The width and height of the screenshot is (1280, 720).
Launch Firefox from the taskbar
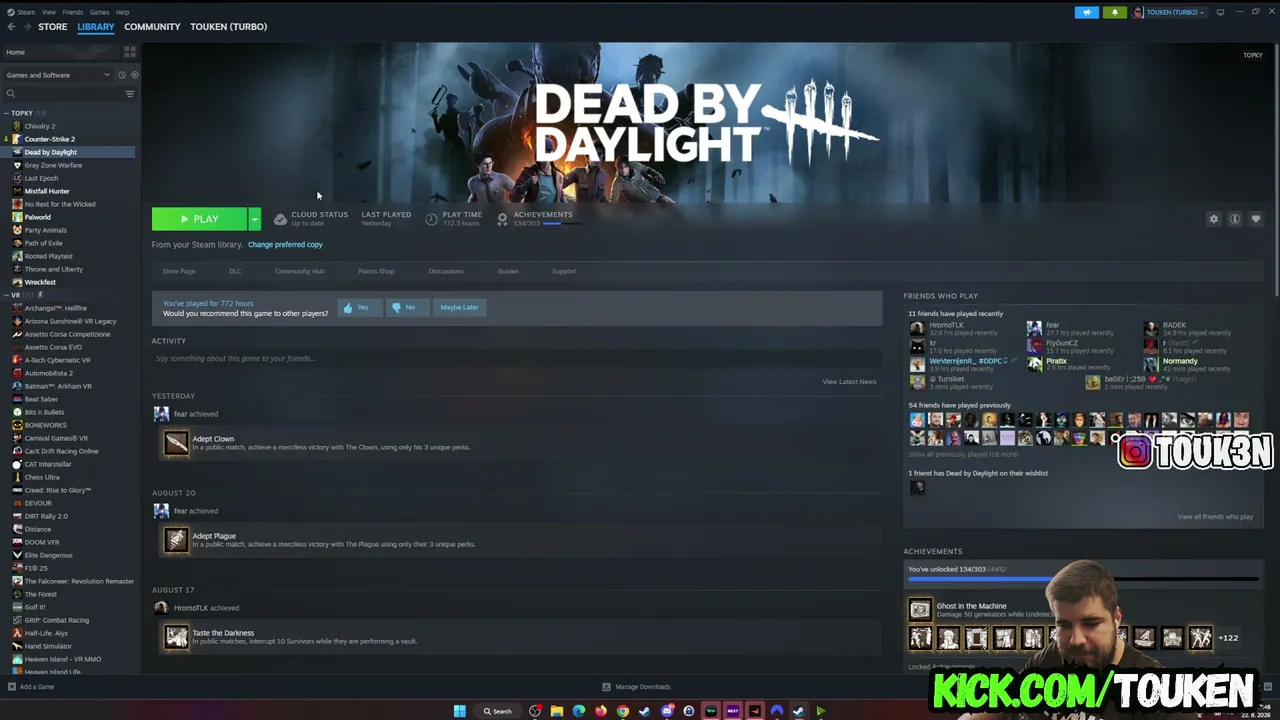coord(601,711)
